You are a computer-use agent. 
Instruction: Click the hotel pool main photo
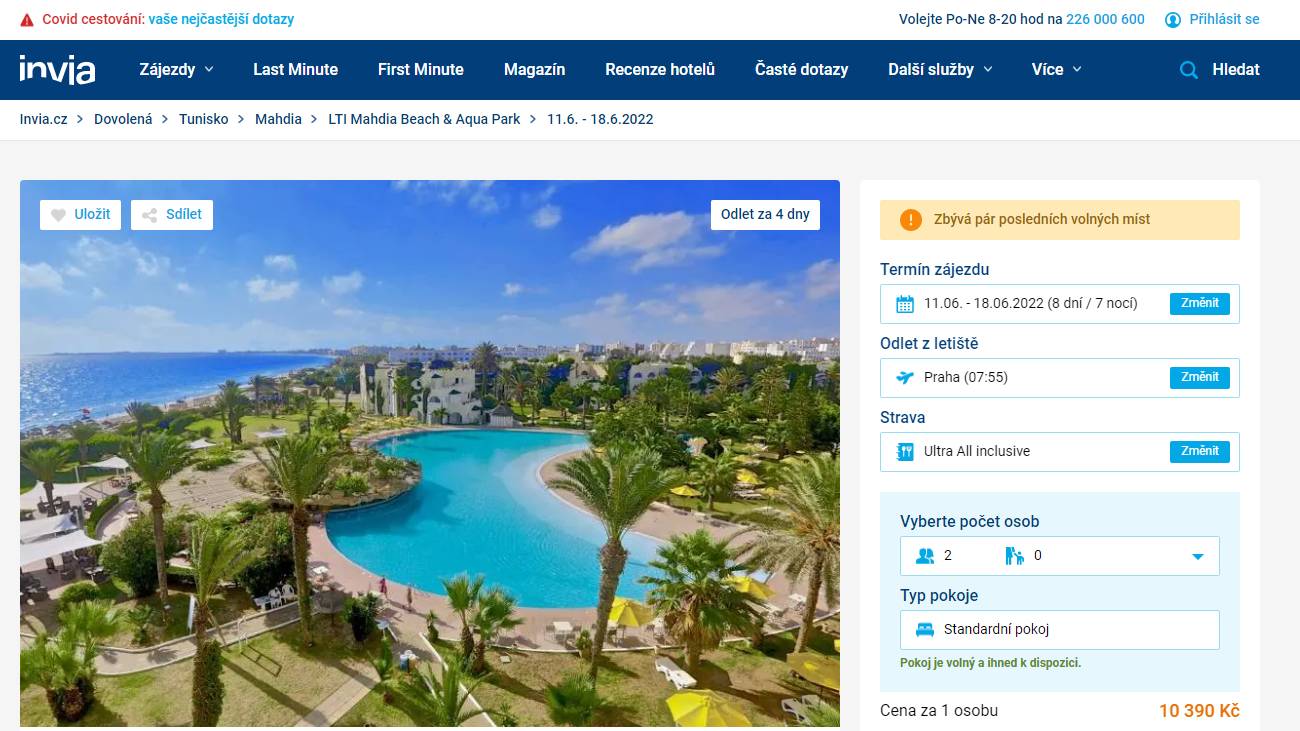coord(430,454)
